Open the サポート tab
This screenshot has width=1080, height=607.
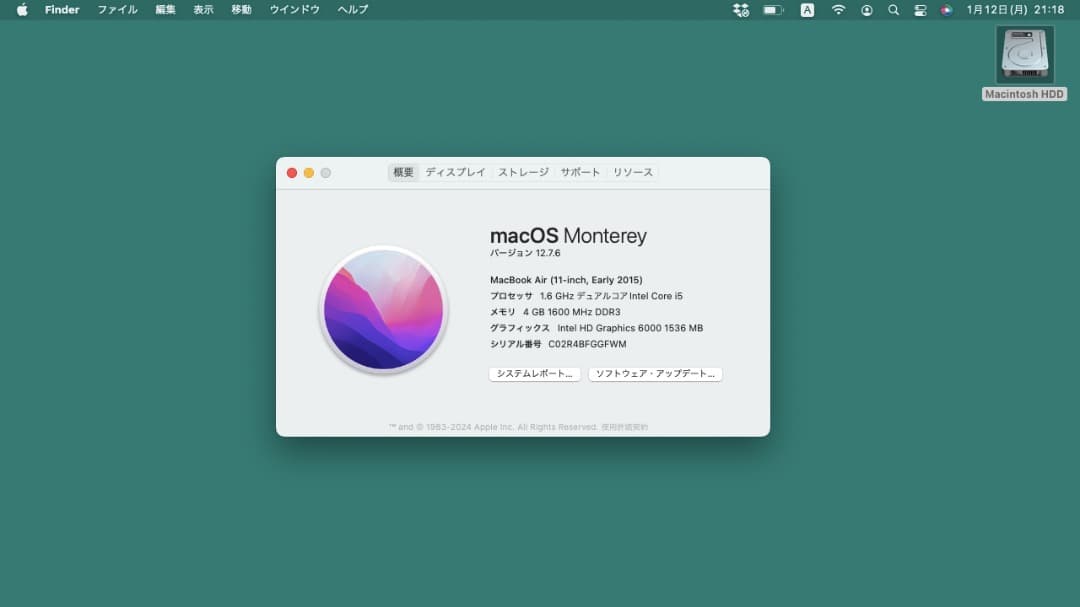click(x=580, y=172)
